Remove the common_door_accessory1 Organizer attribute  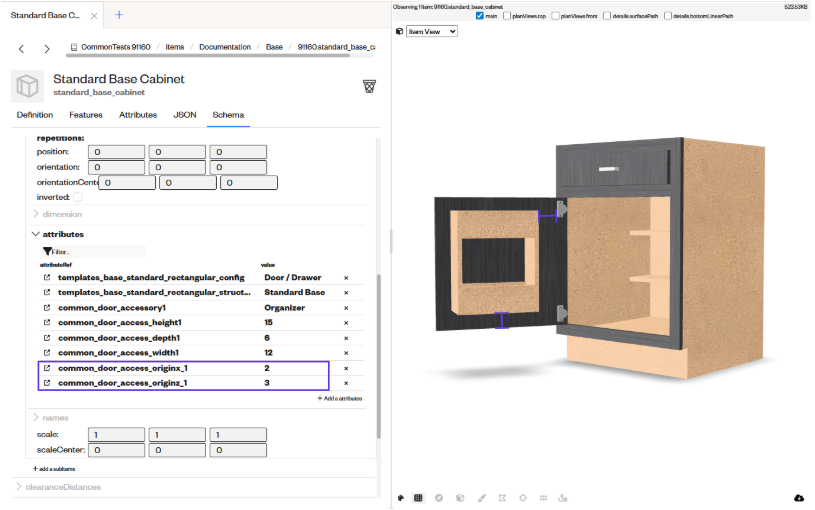coord(346,308)
